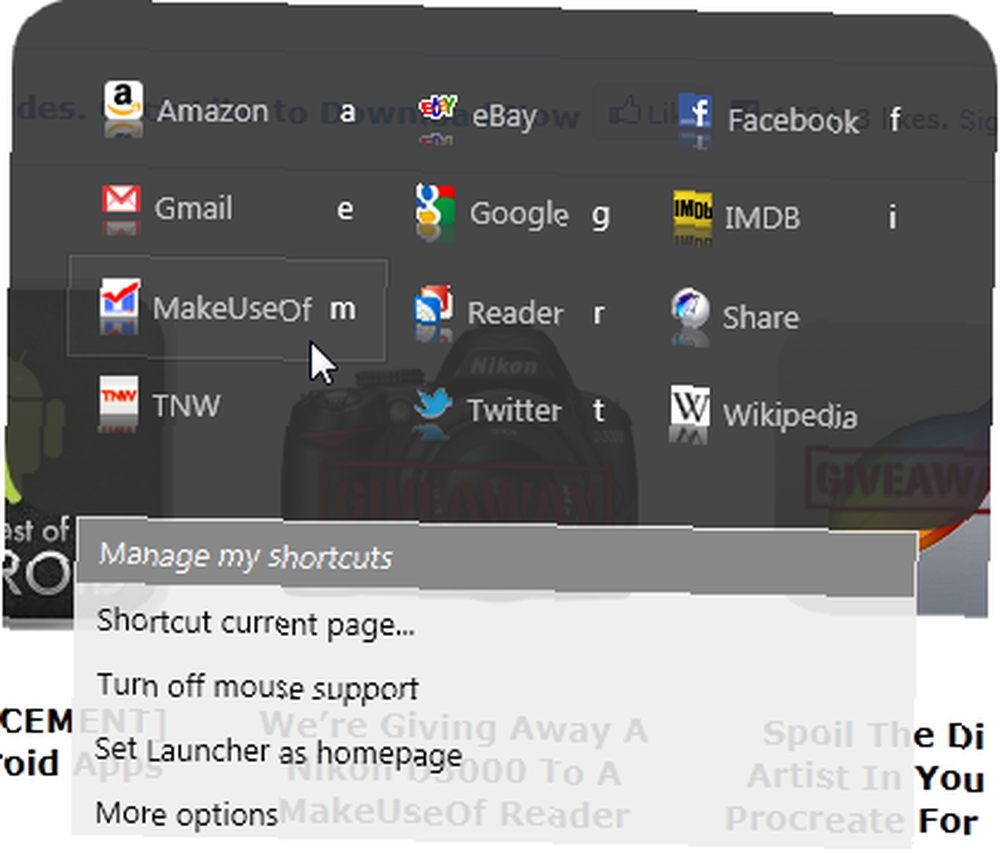The width and height of the screenshot is (1000, 854).
Task: Click the Gmail envelope icon
Action: click(x=121, y=200)
